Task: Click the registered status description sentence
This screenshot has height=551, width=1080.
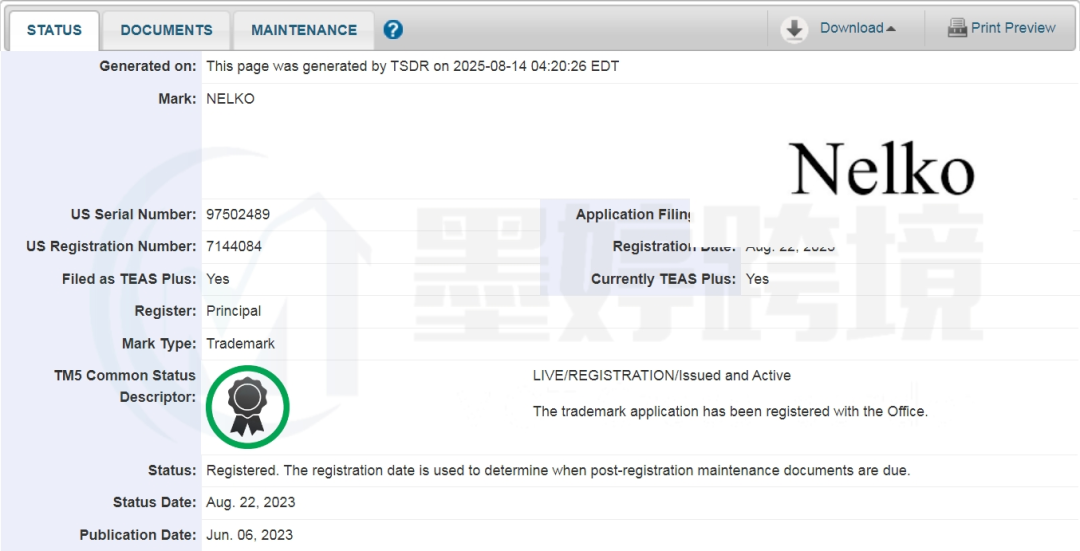Action: point(558,470)
